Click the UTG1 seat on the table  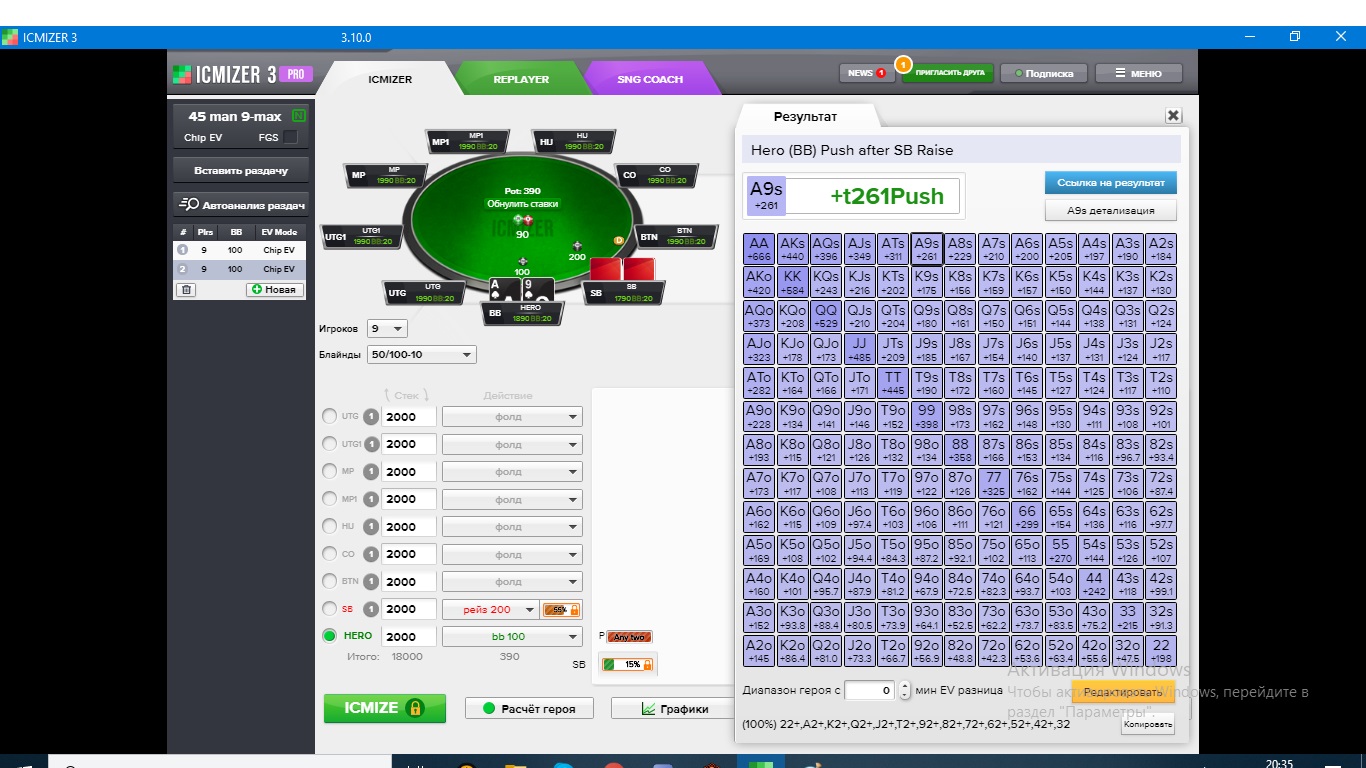click(x=363, y=237)
